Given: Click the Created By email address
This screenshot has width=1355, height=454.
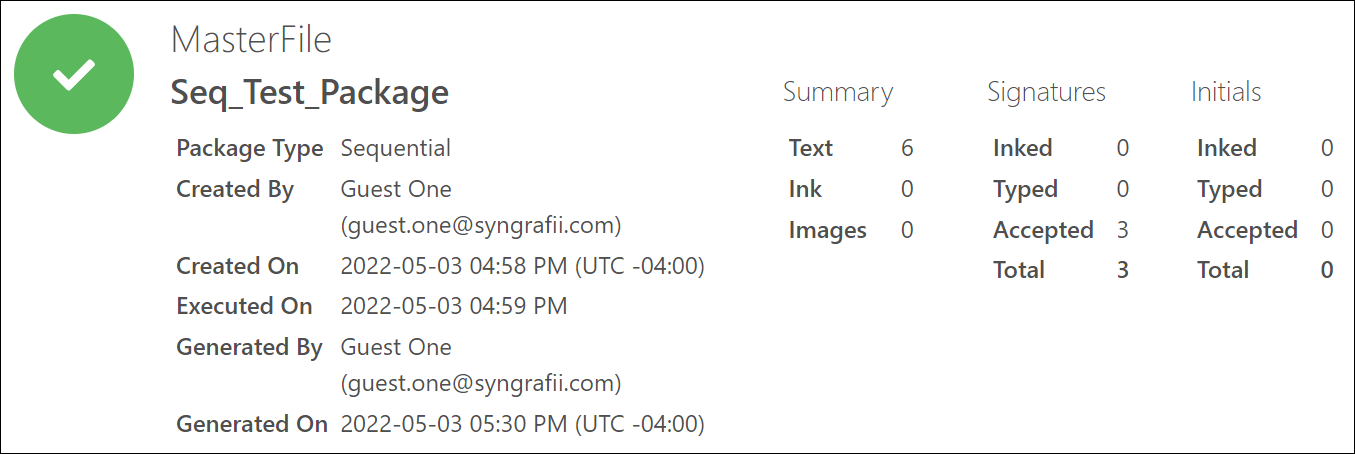Looking at the screenshot, I should 481,226.
